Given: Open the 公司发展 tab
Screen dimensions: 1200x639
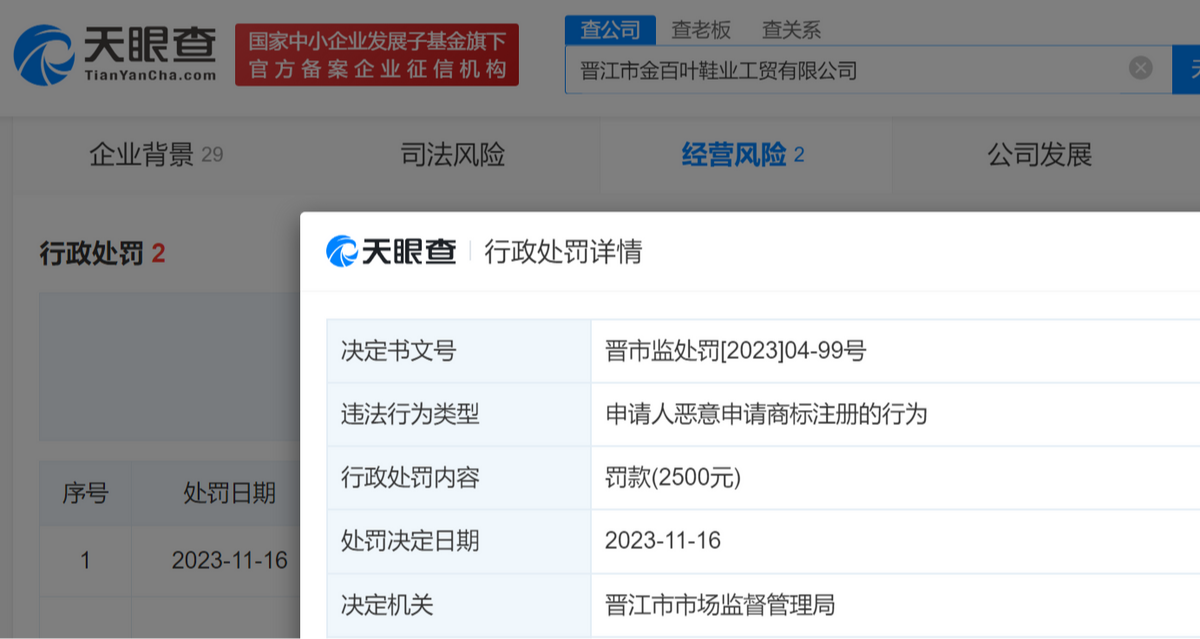Looking at the screenshot, I should click(1039, 155).
